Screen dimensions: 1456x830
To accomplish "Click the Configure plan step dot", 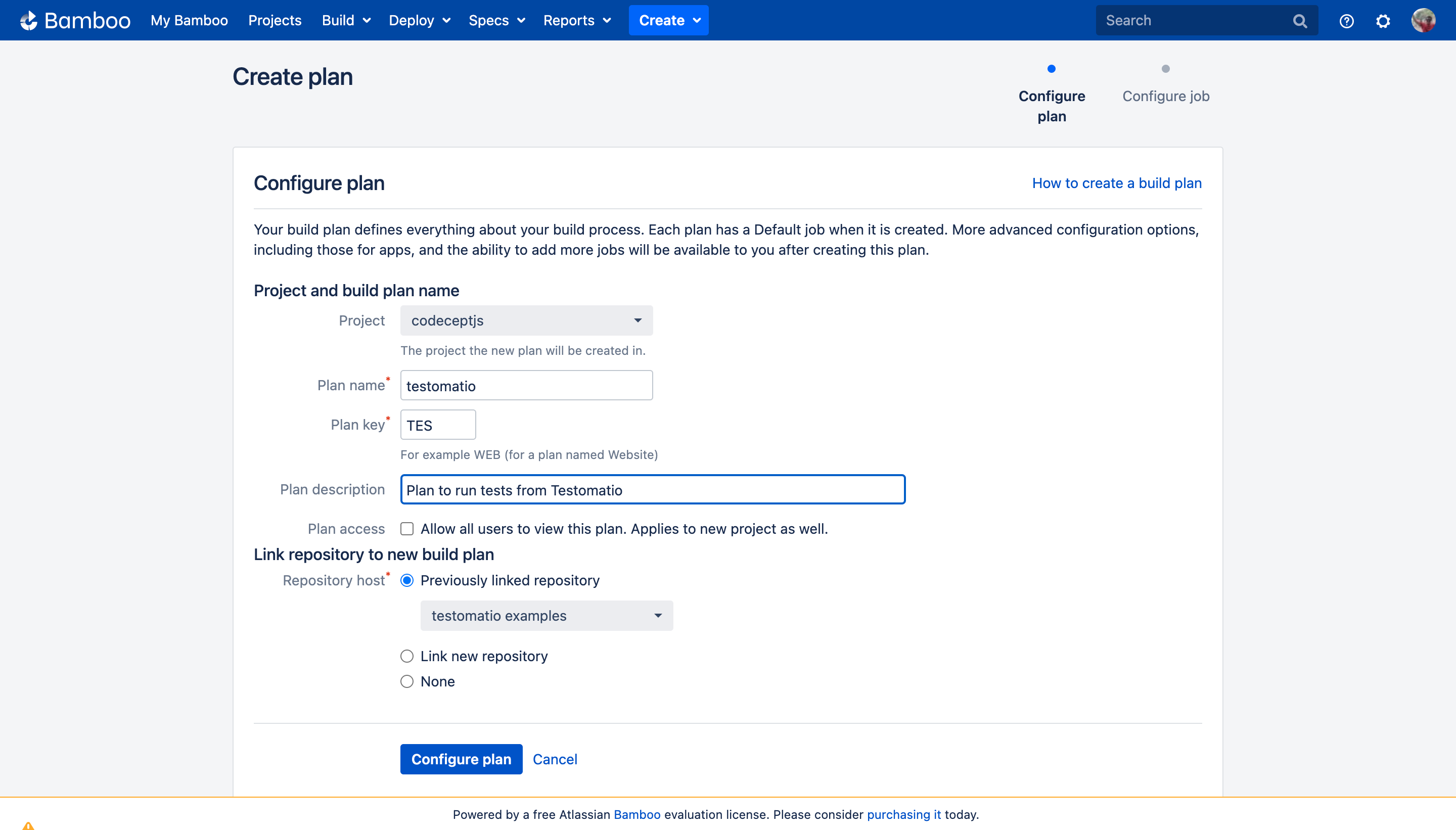I will [1051, 69].
